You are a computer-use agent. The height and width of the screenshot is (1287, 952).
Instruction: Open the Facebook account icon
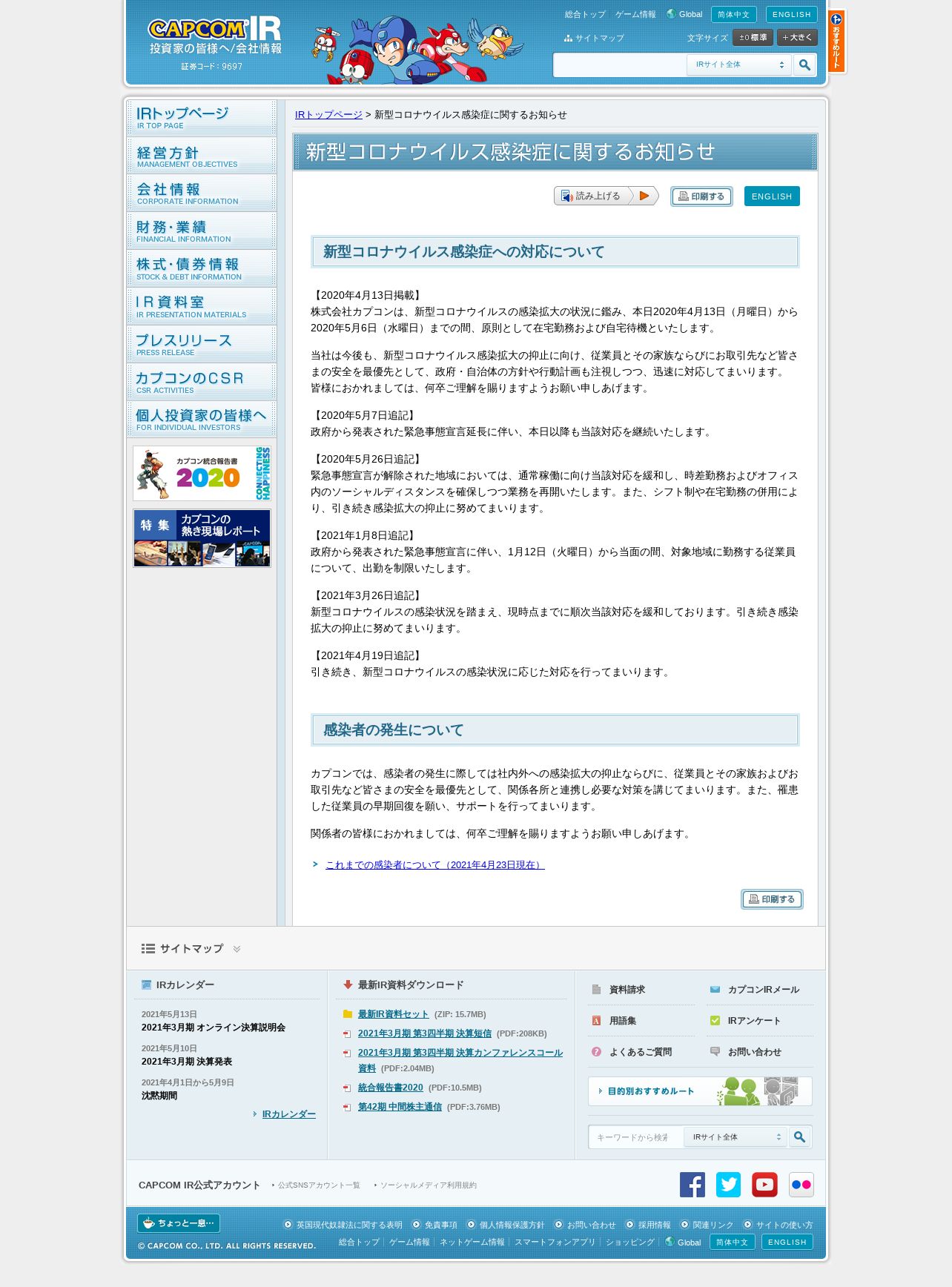click(x=692, y=1185)
